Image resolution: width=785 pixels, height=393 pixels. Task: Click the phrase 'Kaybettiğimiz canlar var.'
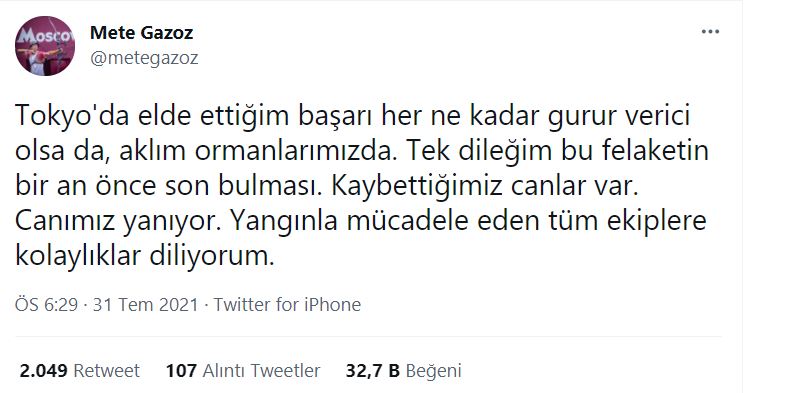tap(484, 186)
